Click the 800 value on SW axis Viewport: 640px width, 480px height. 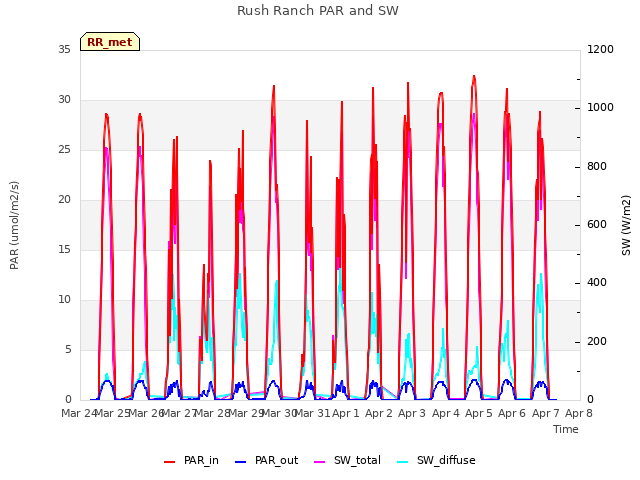click(597, 167)
